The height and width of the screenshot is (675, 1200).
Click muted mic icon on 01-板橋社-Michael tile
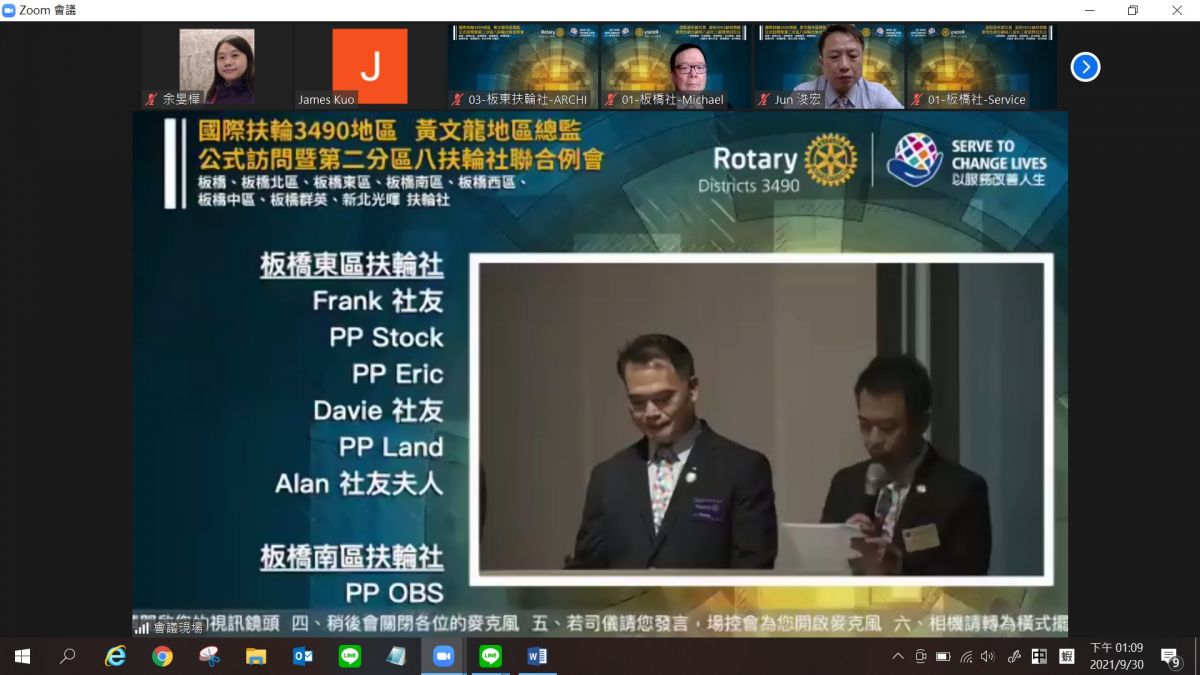click(610, 99)
